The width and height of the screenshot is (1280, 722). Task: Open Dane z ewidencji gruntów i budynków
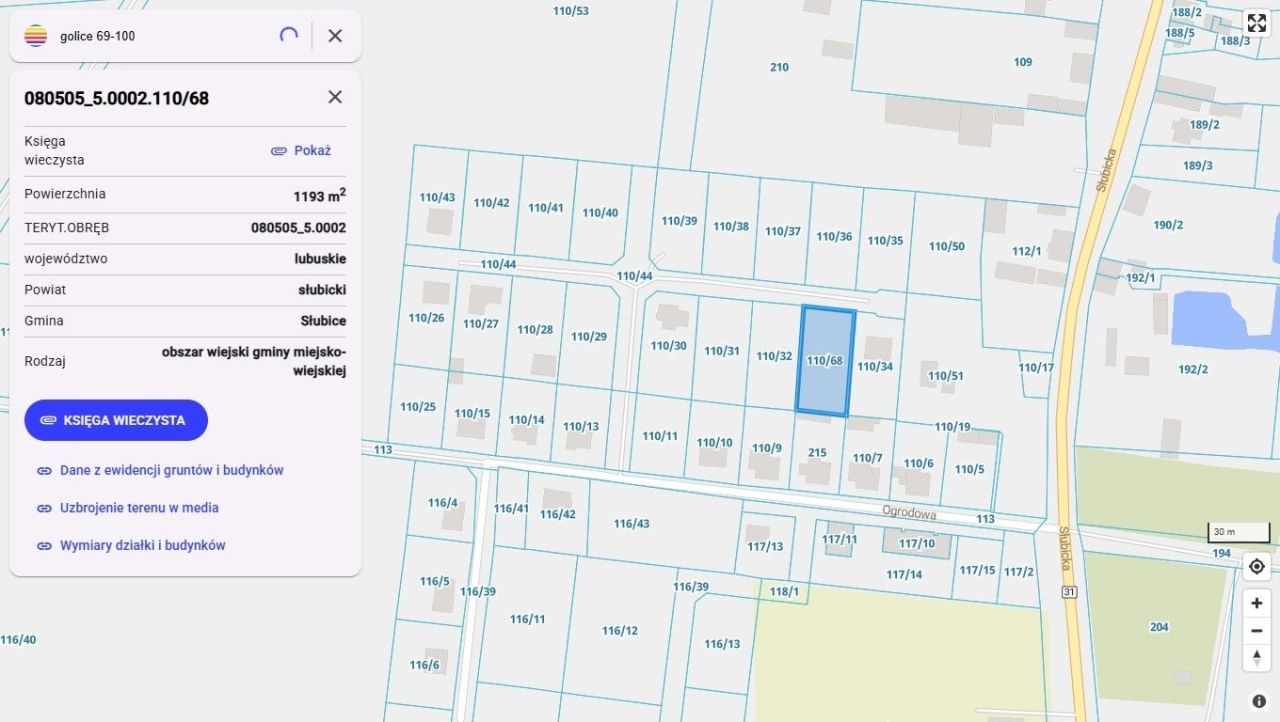[x=172, y=470]
